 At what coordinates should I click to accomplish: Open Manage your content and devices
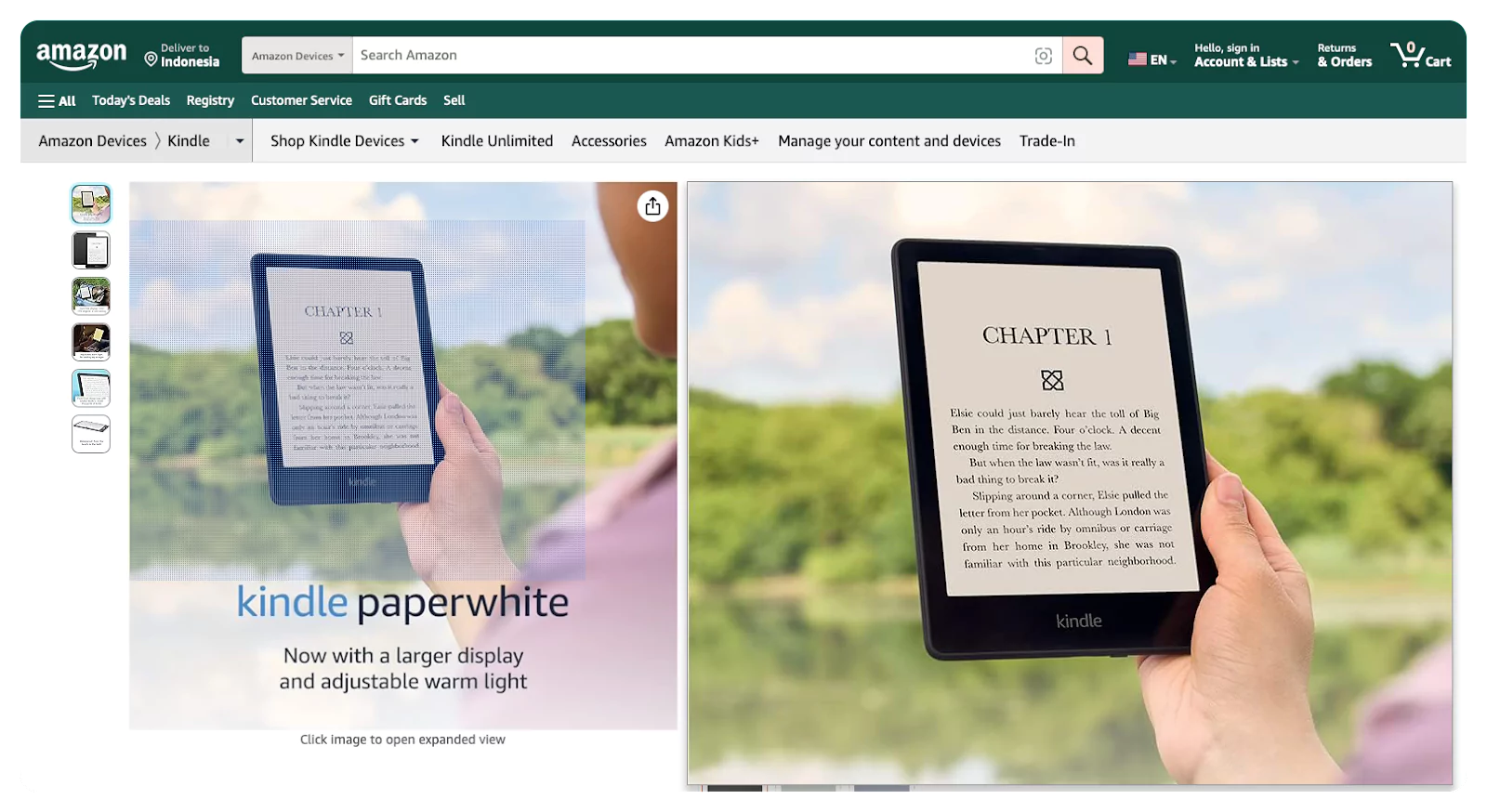click(889, 141)
